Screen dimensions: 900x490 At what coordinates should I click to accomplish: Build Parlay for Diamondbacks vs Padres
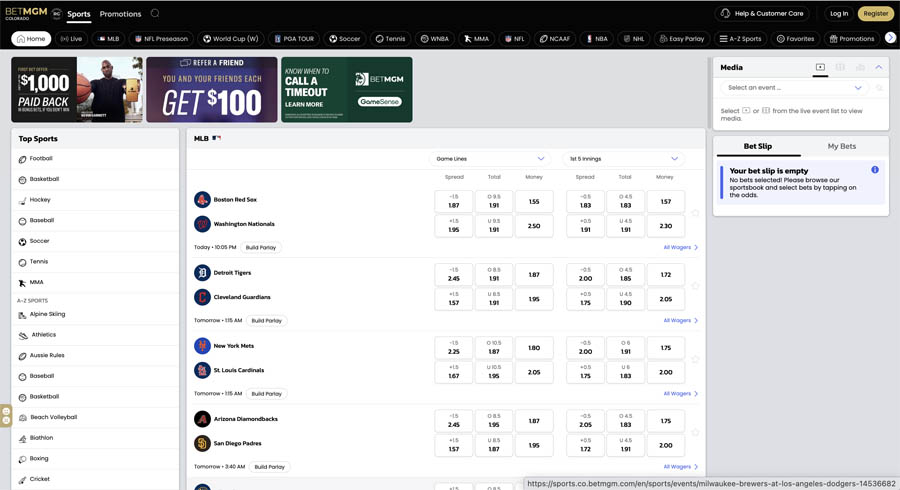270,466
